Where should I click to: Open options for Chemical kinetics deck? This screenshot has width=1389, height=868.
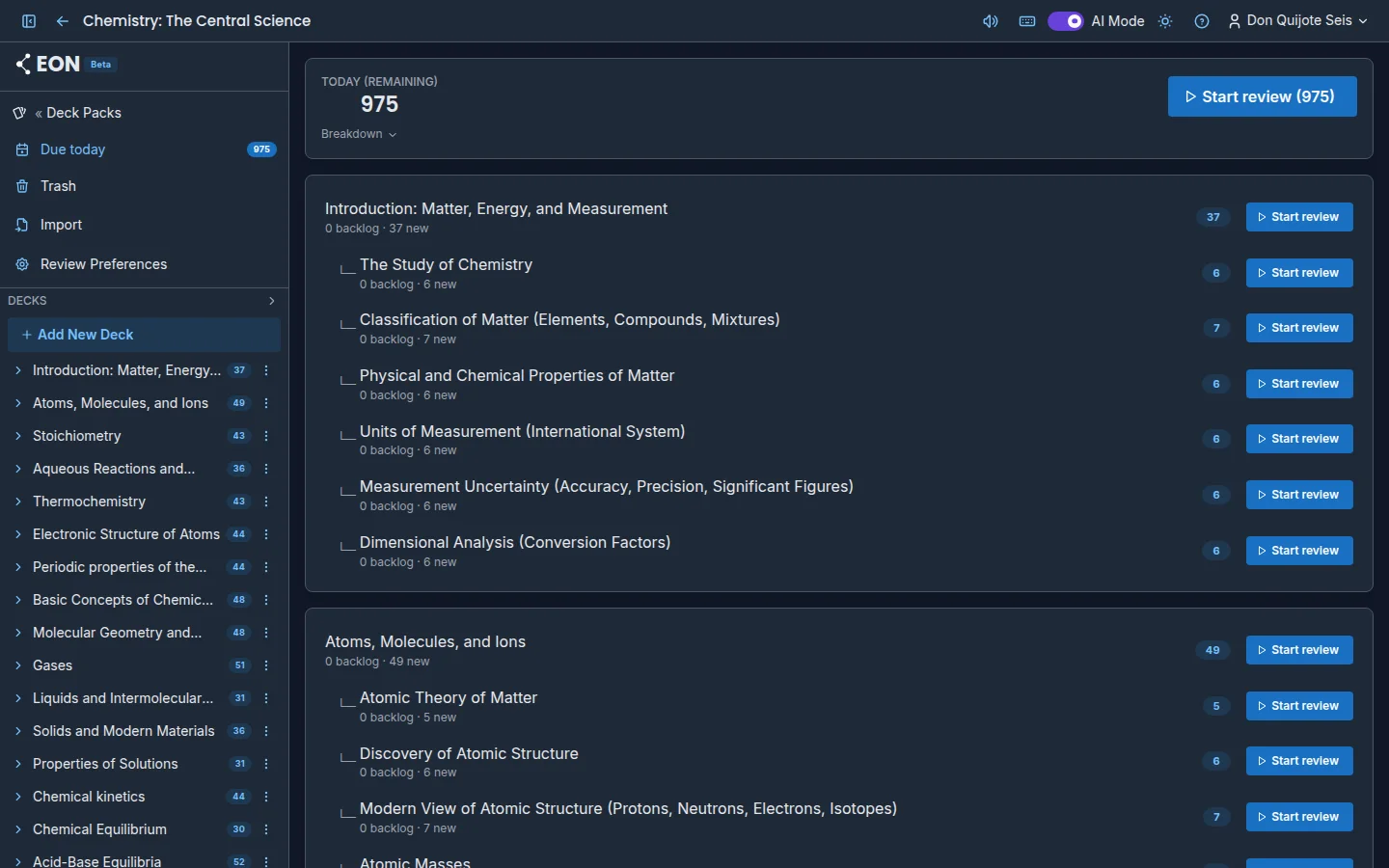(266, 797)
